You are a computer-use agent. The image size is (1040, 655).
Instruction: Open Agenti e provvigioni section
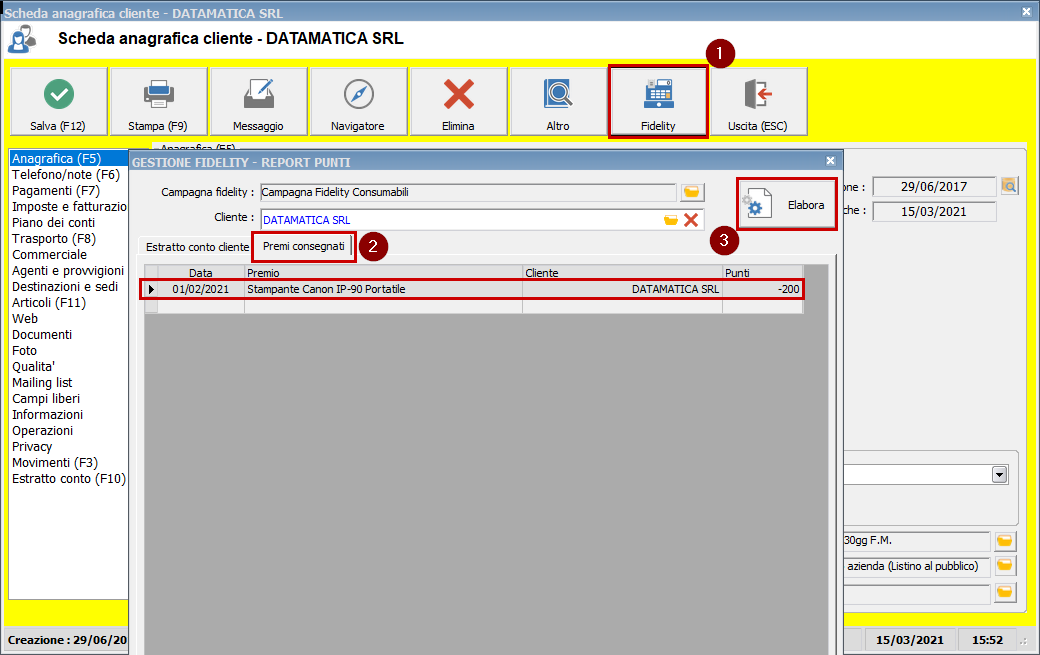click(68, 270)
